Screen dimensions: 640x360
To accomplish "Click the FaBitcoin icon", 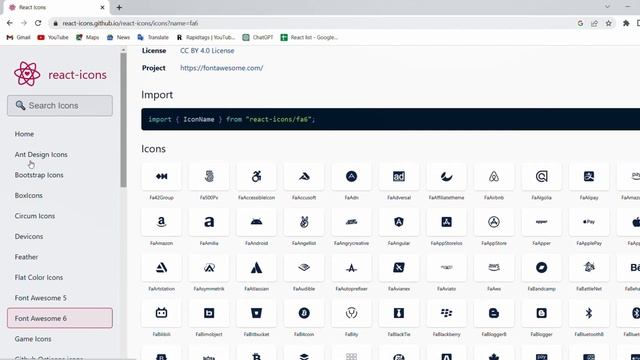I will [x=304, y=313].
